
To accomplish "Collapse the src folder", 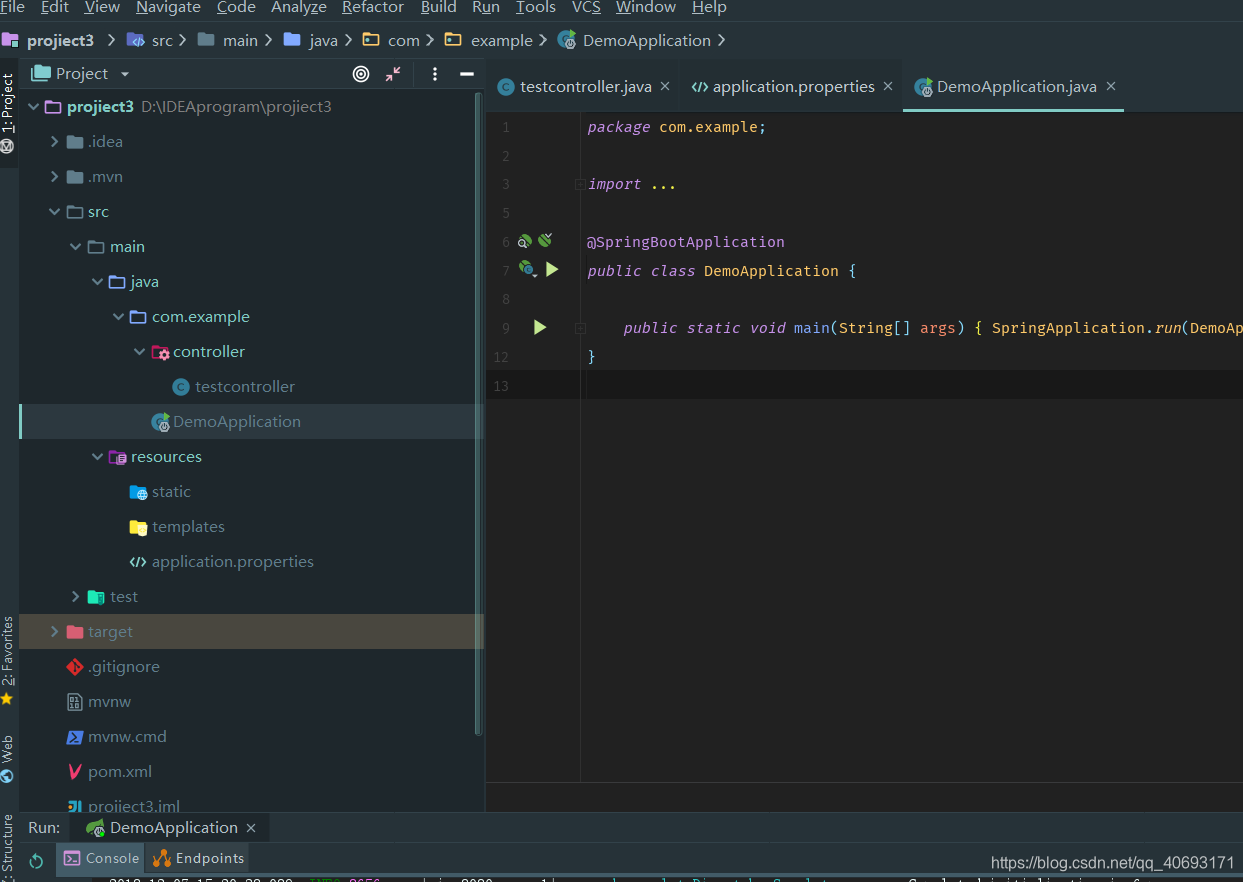I will pos(55,212).
